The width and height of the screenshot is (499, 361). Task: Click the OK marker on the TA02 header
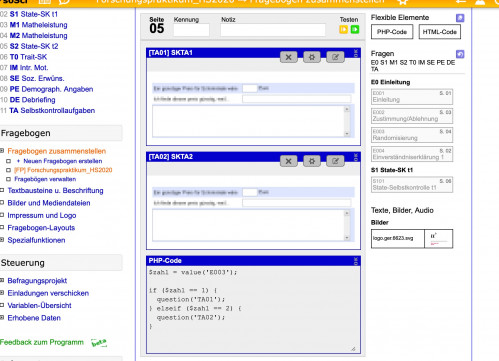[x=356, y=157]
